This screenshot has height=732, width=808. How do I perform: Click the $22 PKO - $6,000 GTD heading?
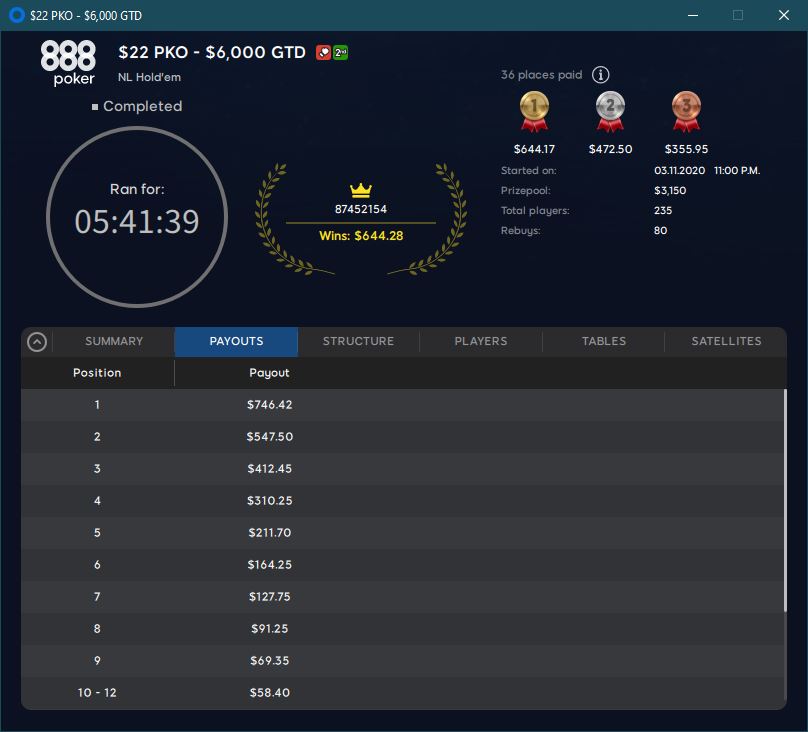pos(212,52)
